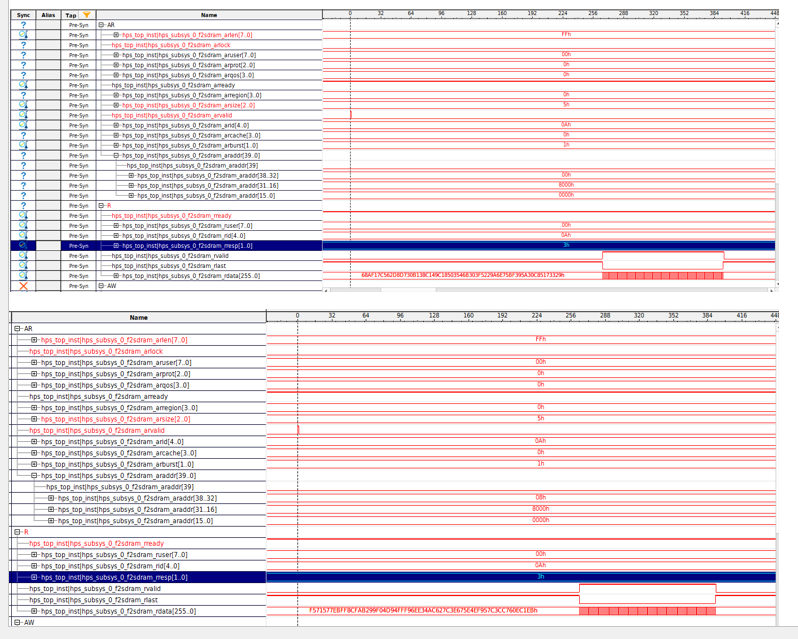Click the question-mark sync icon on the AR group row

(x=23, y=25)
